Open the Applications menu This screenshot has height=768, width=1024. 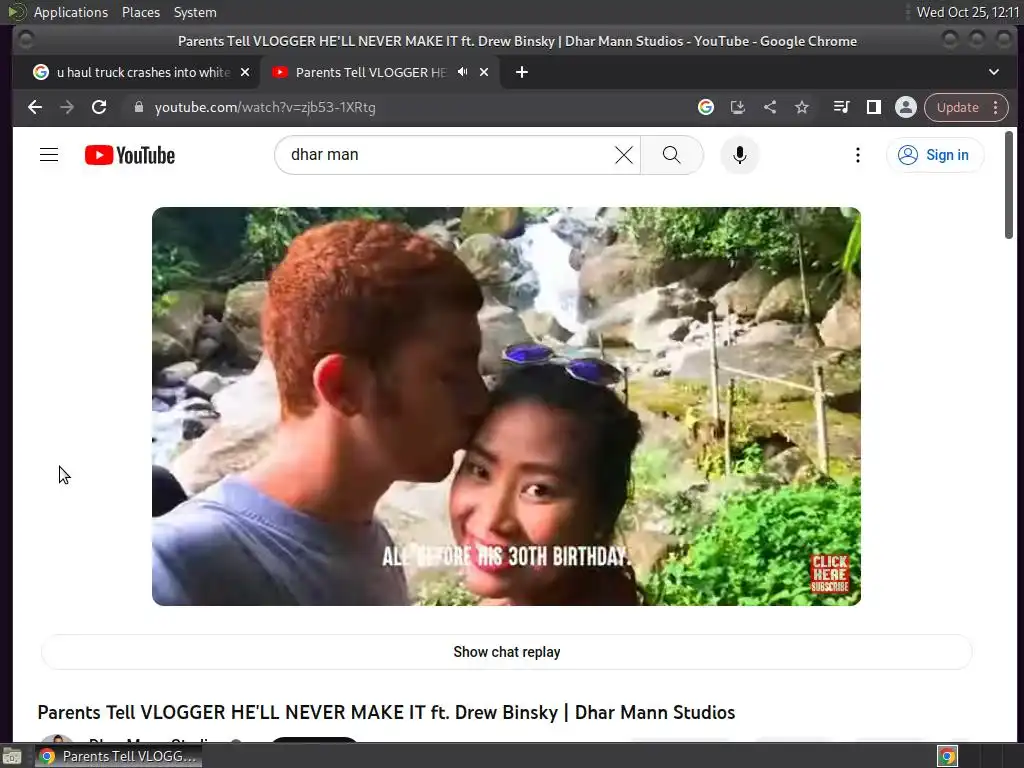point(71,12)
